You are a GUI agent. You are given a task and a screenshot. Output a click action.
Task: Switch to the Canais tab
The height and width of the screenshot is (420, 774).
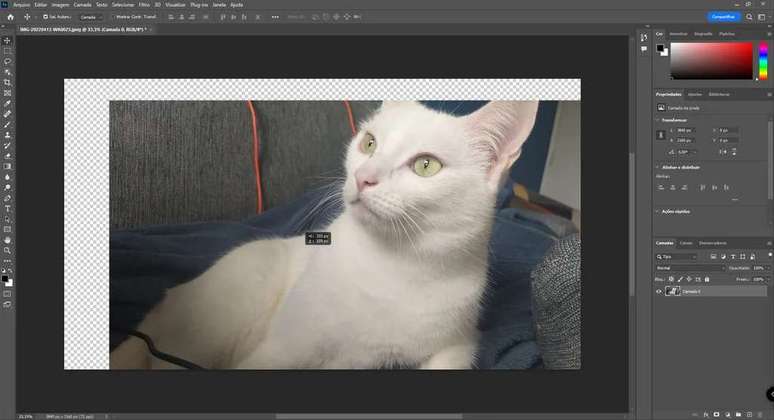point(686,243)
